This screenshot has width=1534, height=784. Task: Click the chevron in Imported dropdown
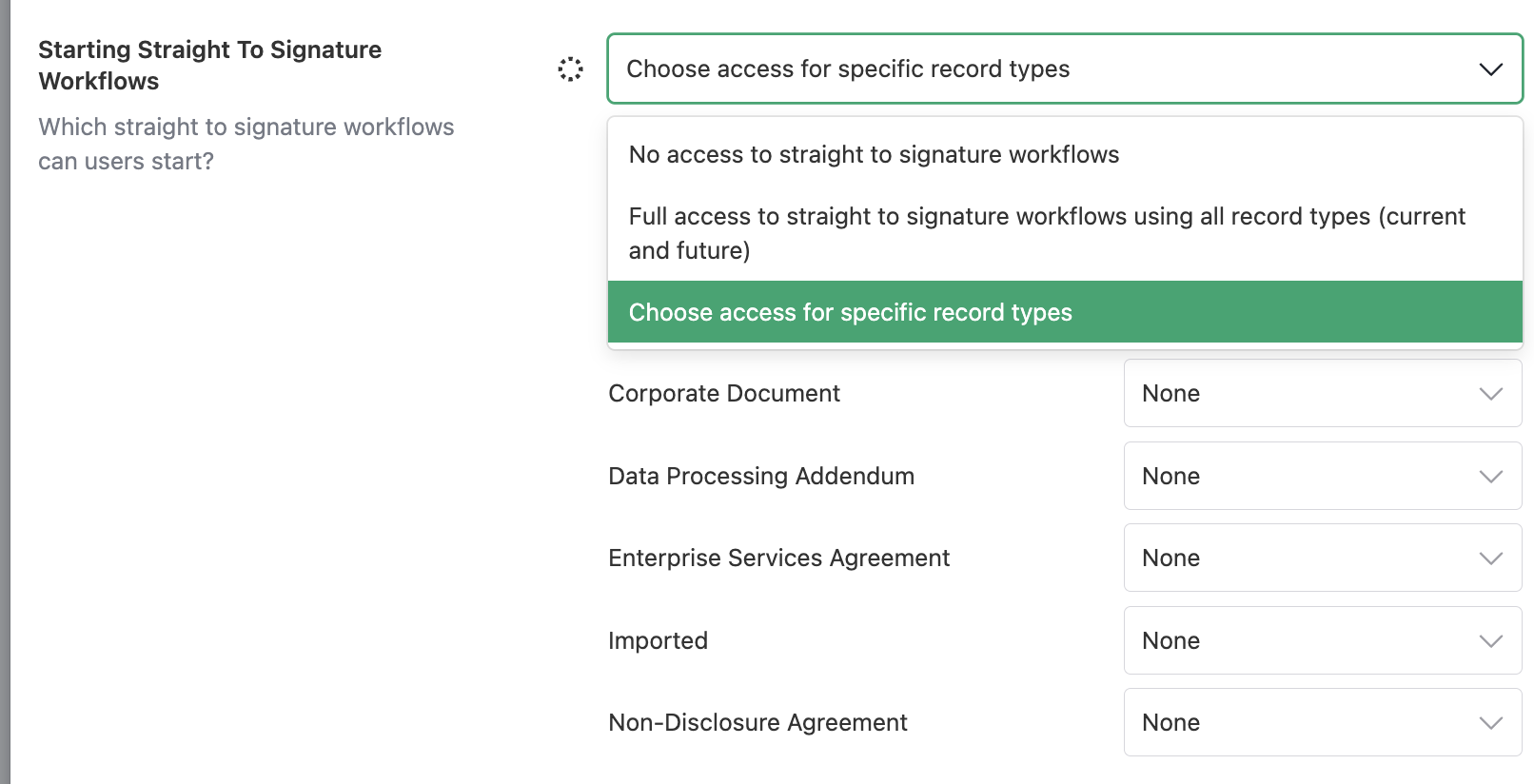pyautogui.click(x=1490, y=641)
